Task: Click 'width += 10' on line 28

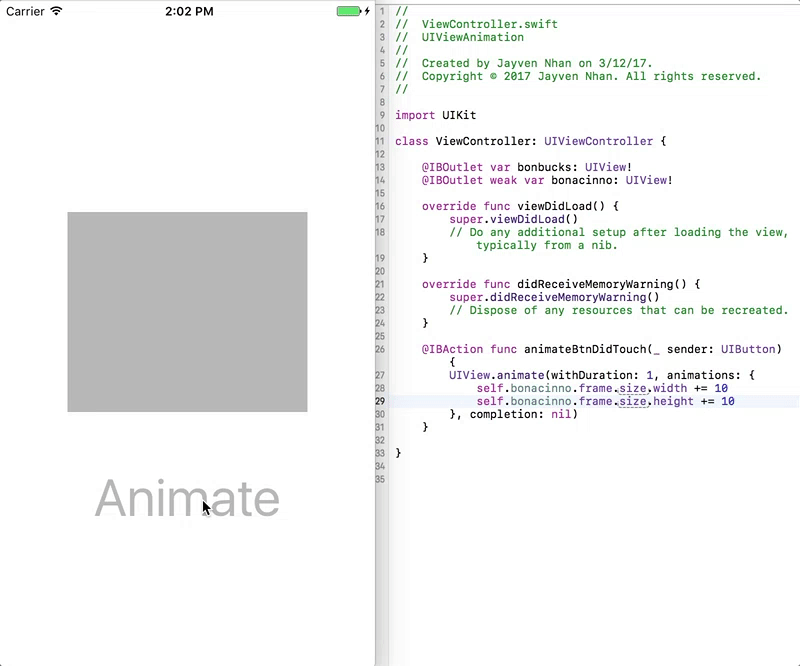Action: tap(690, 388)
